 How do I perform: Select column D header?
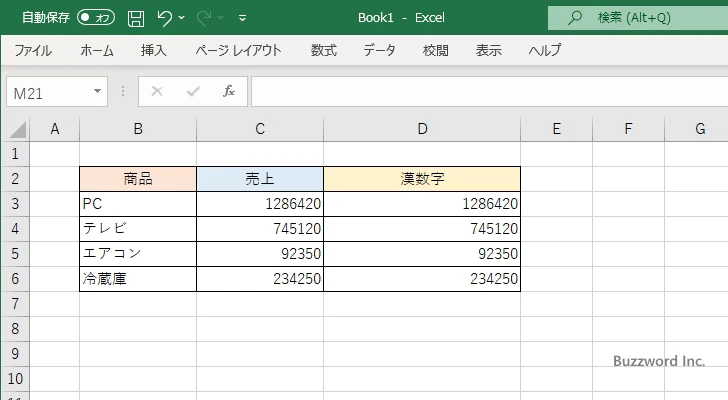point(422,129)
